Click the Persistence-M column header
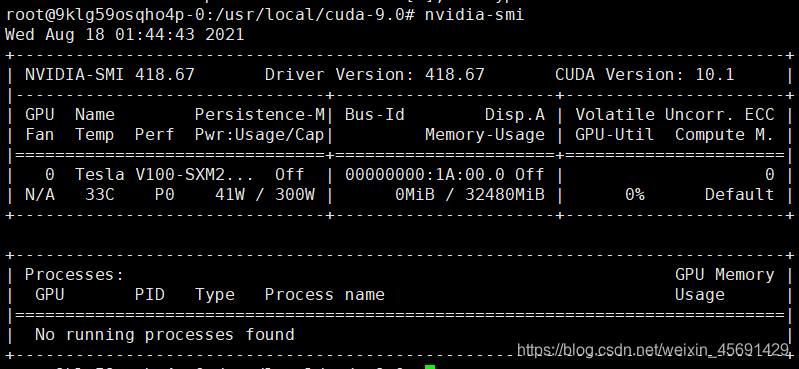 click(x=260, y=115)
